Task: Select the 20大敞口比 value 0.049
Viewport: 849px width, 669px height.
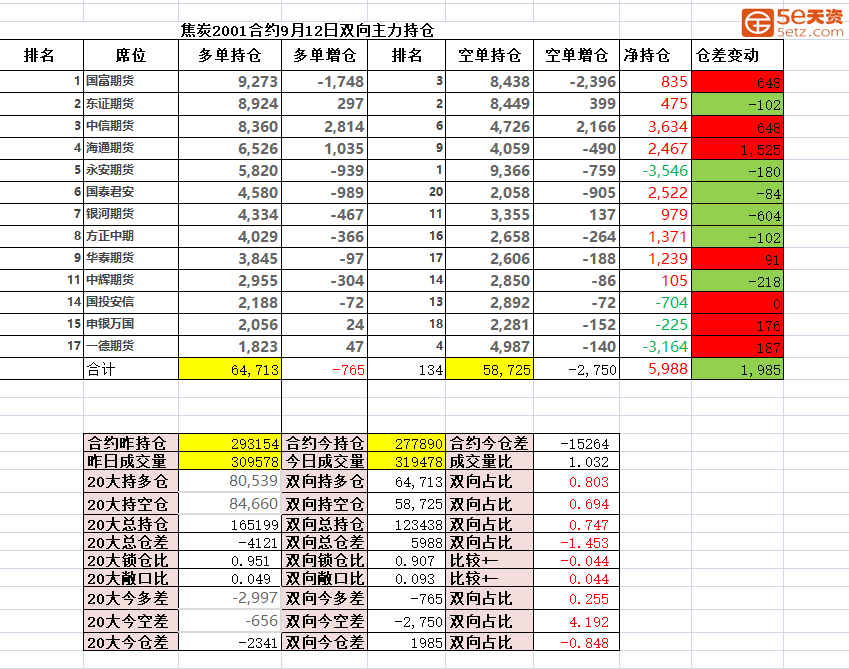Action: coord(230,578)
